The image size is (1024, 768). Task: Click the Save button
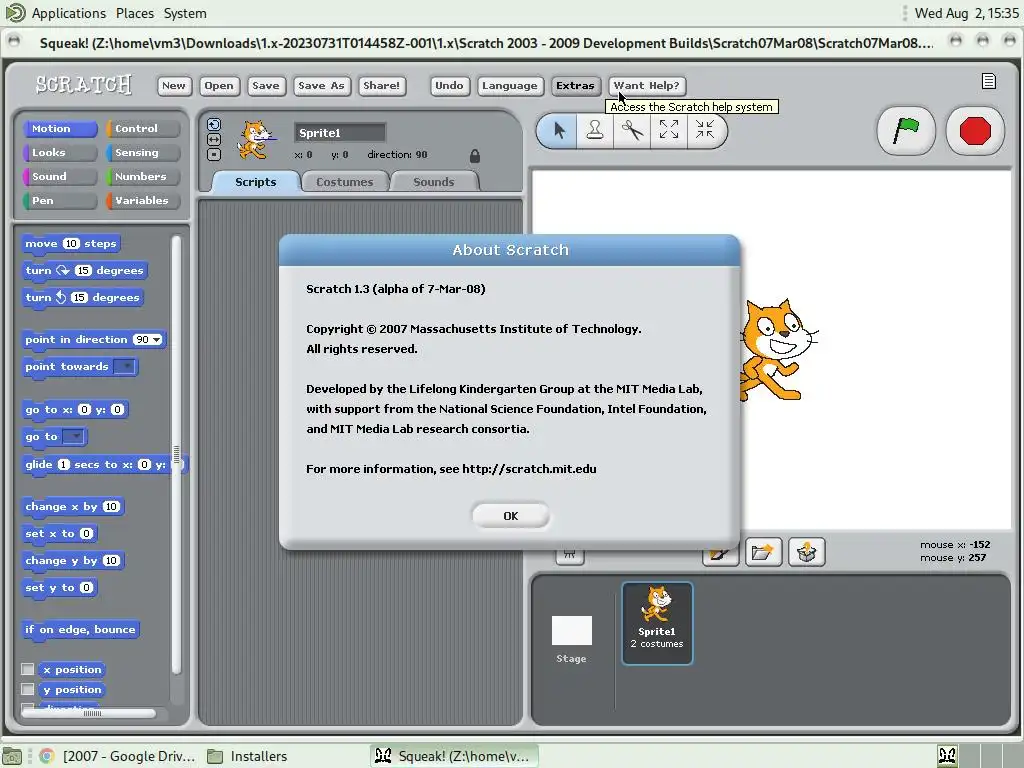(x=266, y=86)
